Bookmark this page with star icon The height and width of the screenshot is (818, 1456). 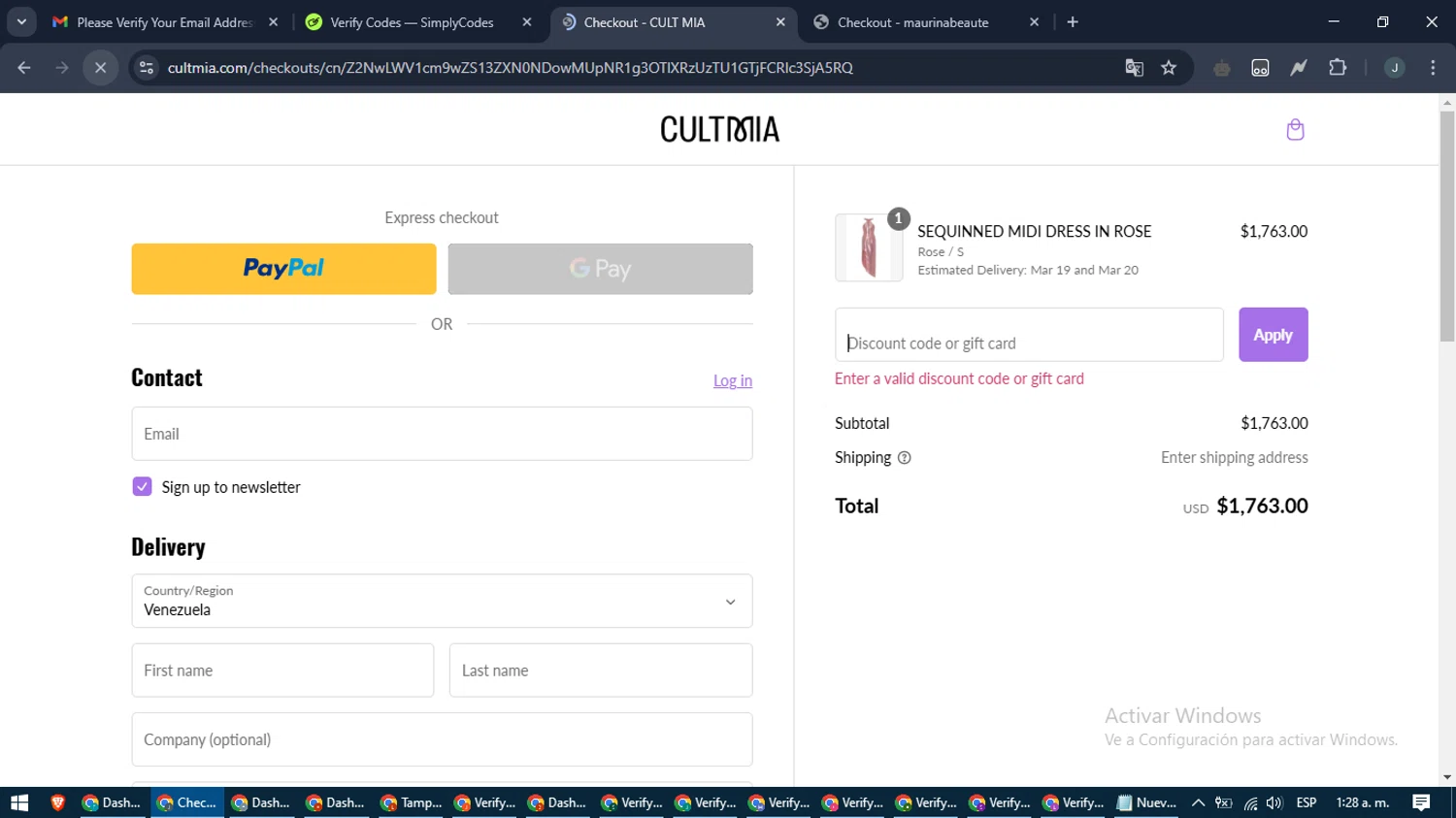(1169, 68)
